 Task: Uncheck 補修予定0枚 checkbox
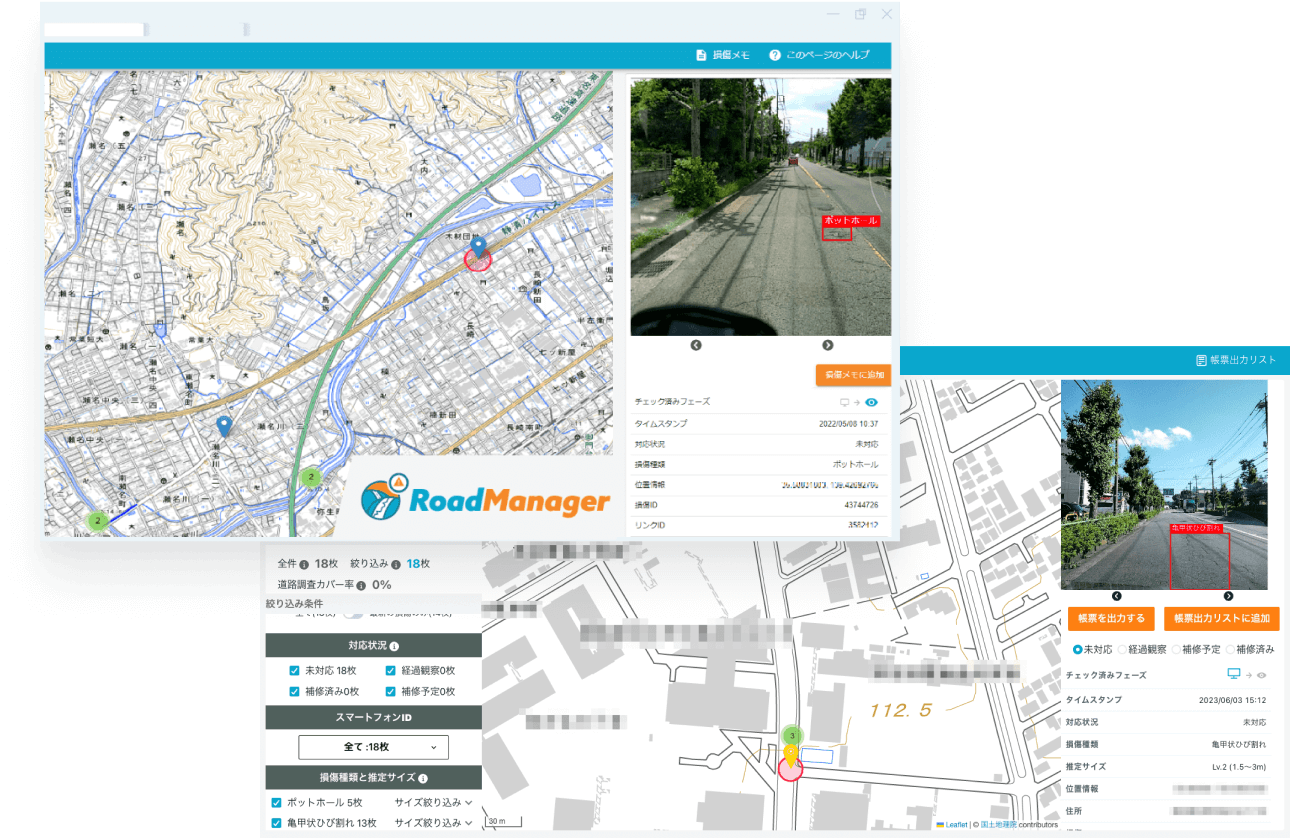coord(391,691)
